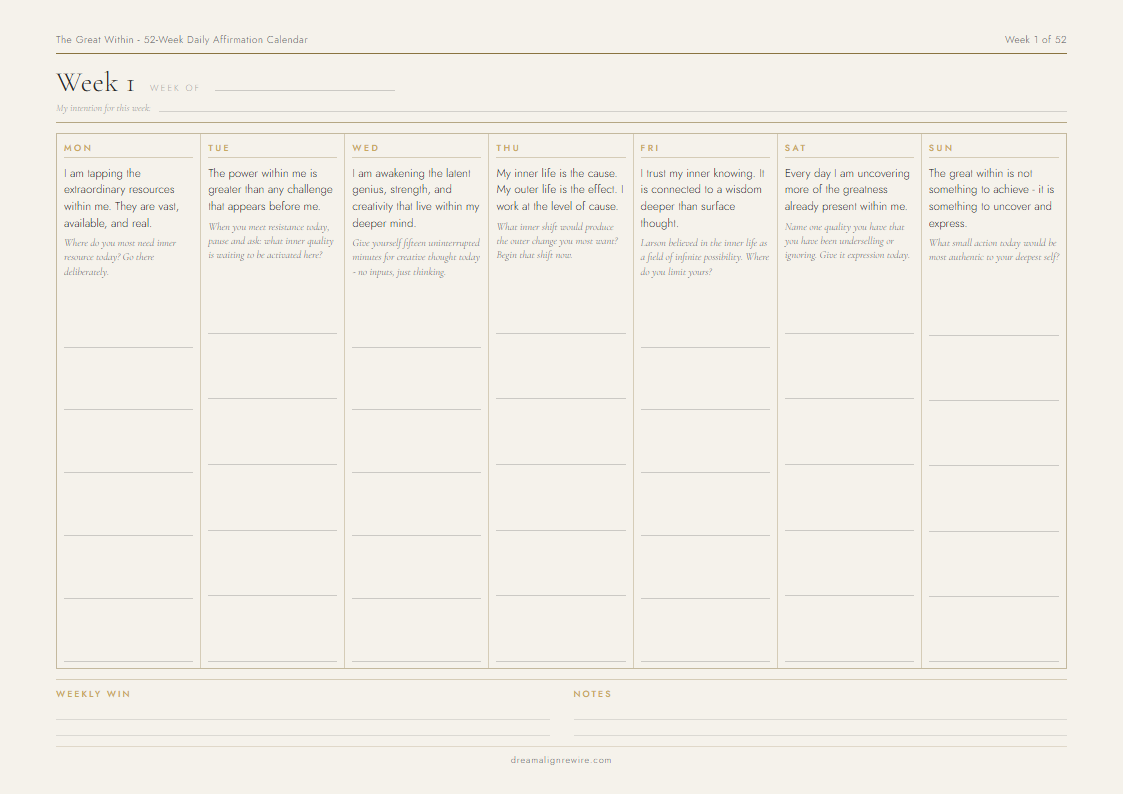Click the SUN column header
The height and width of the screenshot is (794, 1123).
point(940,147)
